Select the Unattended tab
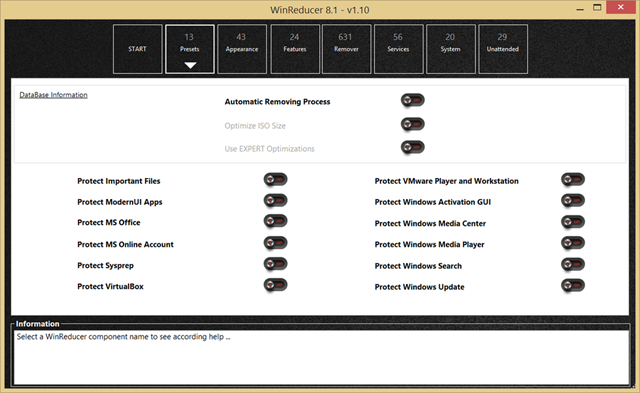Screen dimensions: 640x393 [503, 49]
